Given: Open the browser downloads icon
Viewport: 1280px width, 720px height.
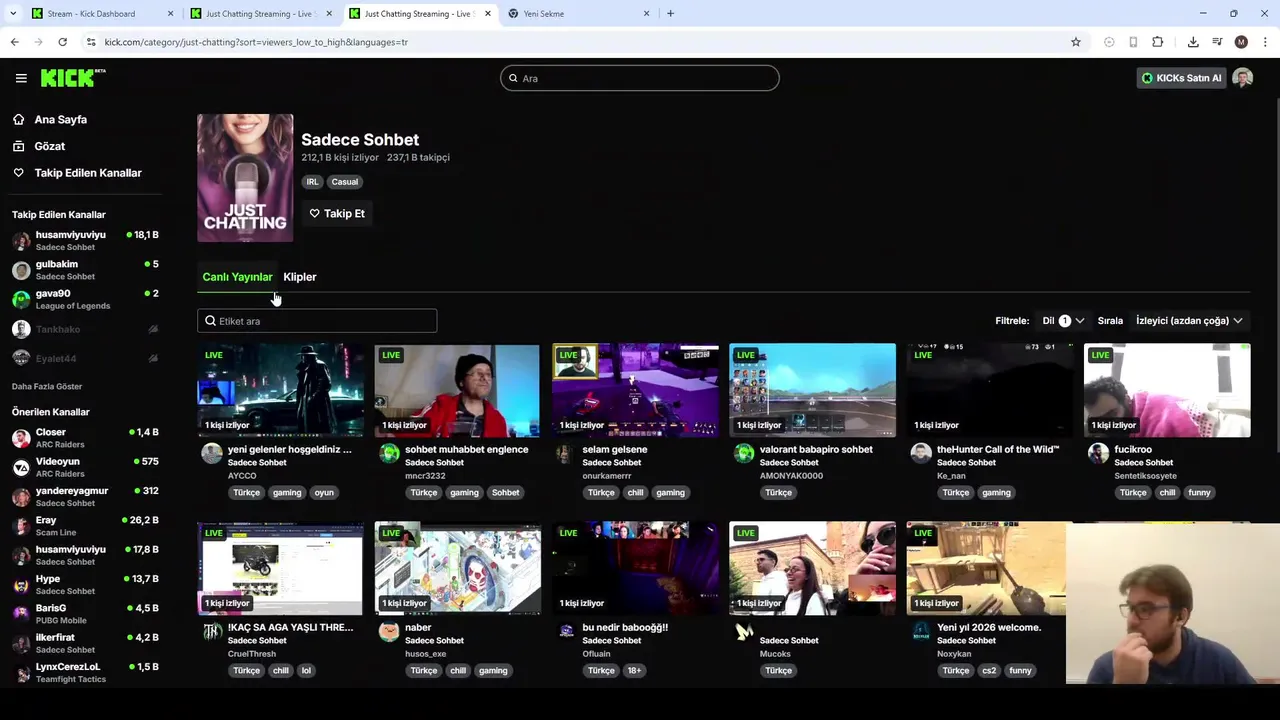Looking at the screenshot, I should 1193,42.
